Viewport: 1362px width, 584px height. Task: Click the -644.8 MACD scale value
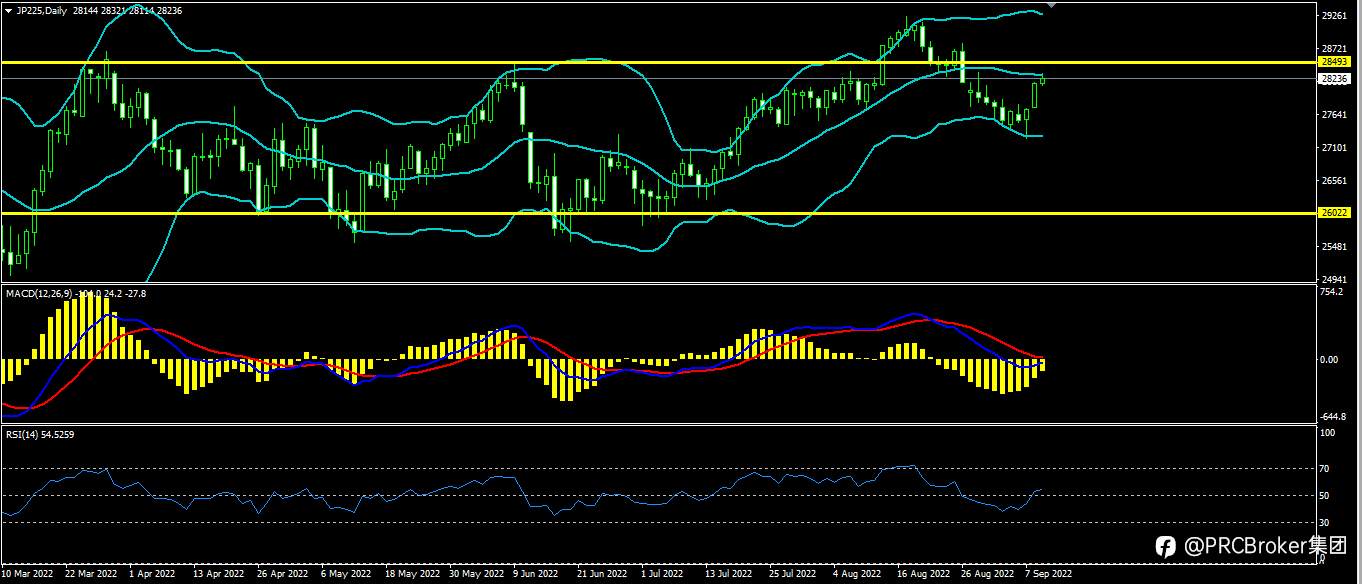(x=1333, y=417)
